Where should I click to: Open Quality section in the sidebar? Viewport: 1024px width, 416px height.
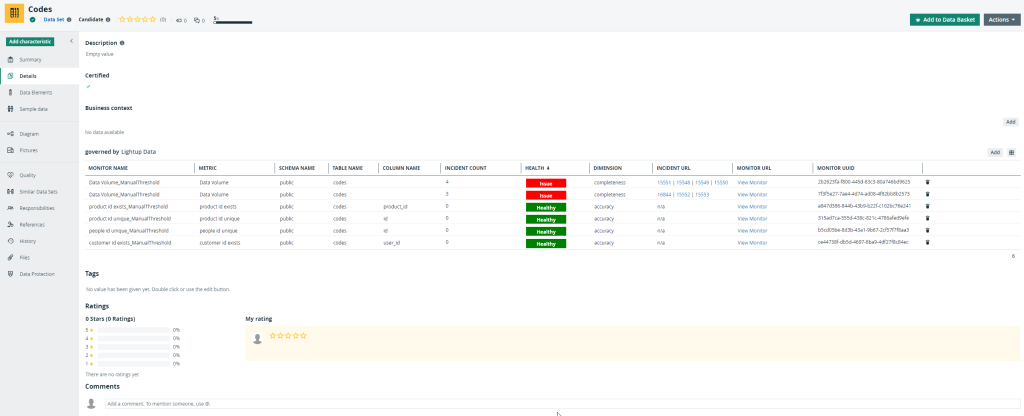coord(27,175)
